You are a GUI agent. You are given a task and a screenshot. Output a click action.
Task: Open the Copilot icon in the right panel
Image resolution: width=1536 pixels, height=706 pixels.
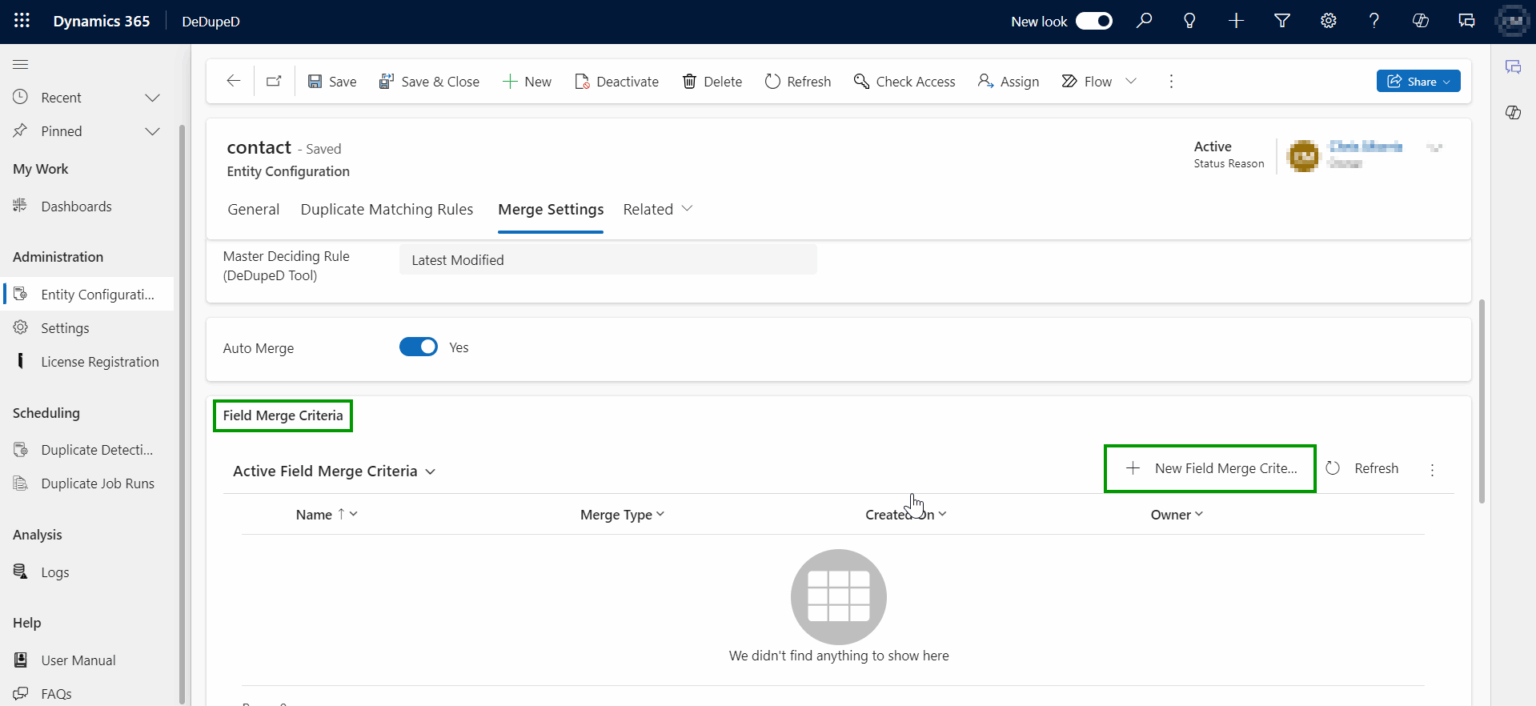(x=1513, y=112)
